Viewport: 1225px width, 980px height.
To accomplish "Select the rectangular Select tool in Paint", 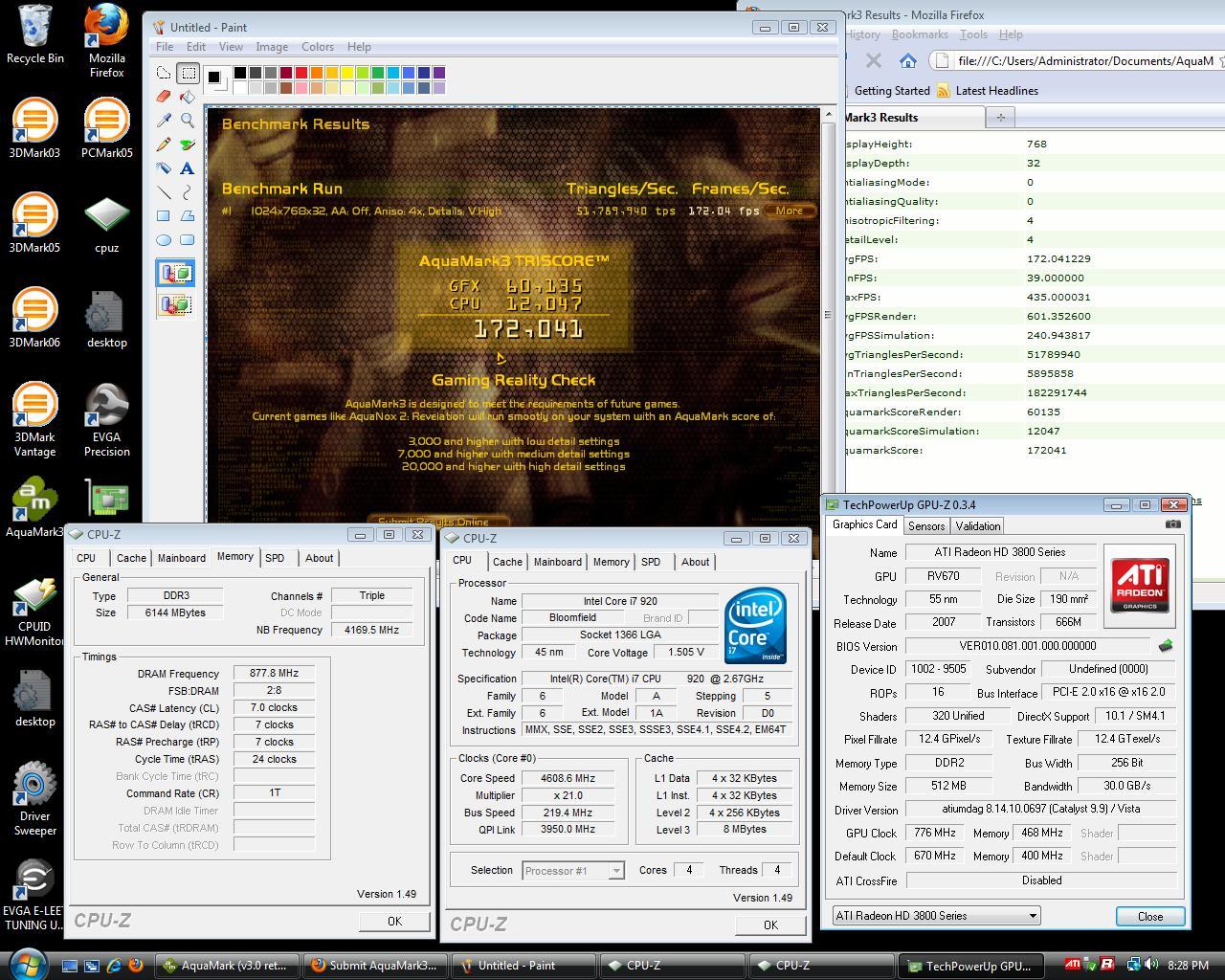I will (x=188, y=73).
